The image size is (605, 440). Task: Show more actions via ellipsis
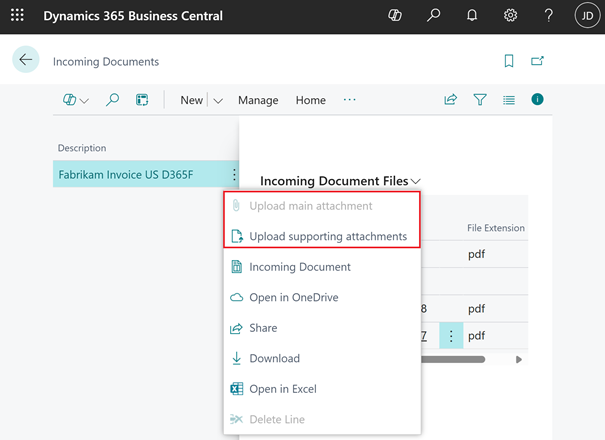click(350, 100)
